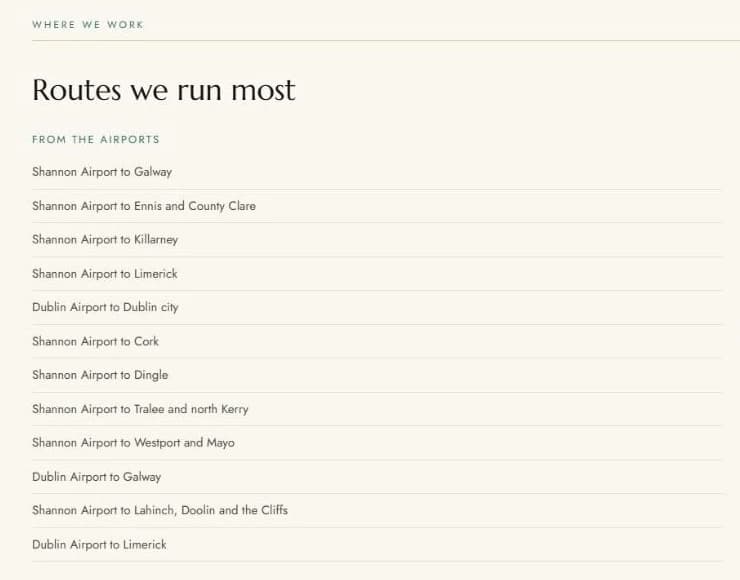Click the 'Routes we run most' heading

164,90
